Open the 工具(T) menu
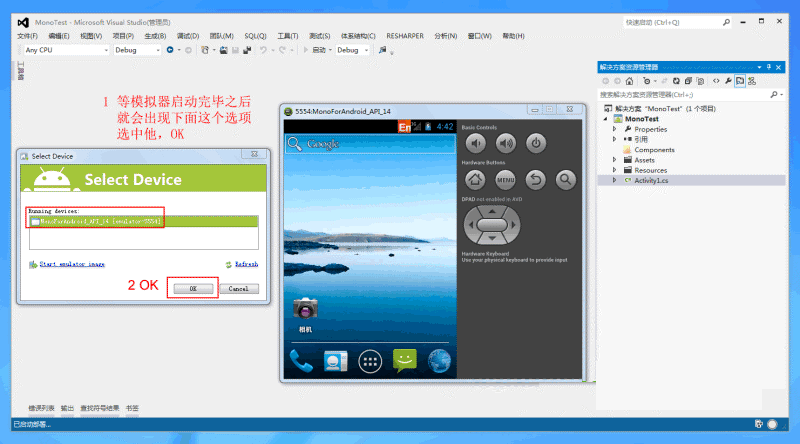The height and width of the screenshot is (444, 800). pos(288,36)
